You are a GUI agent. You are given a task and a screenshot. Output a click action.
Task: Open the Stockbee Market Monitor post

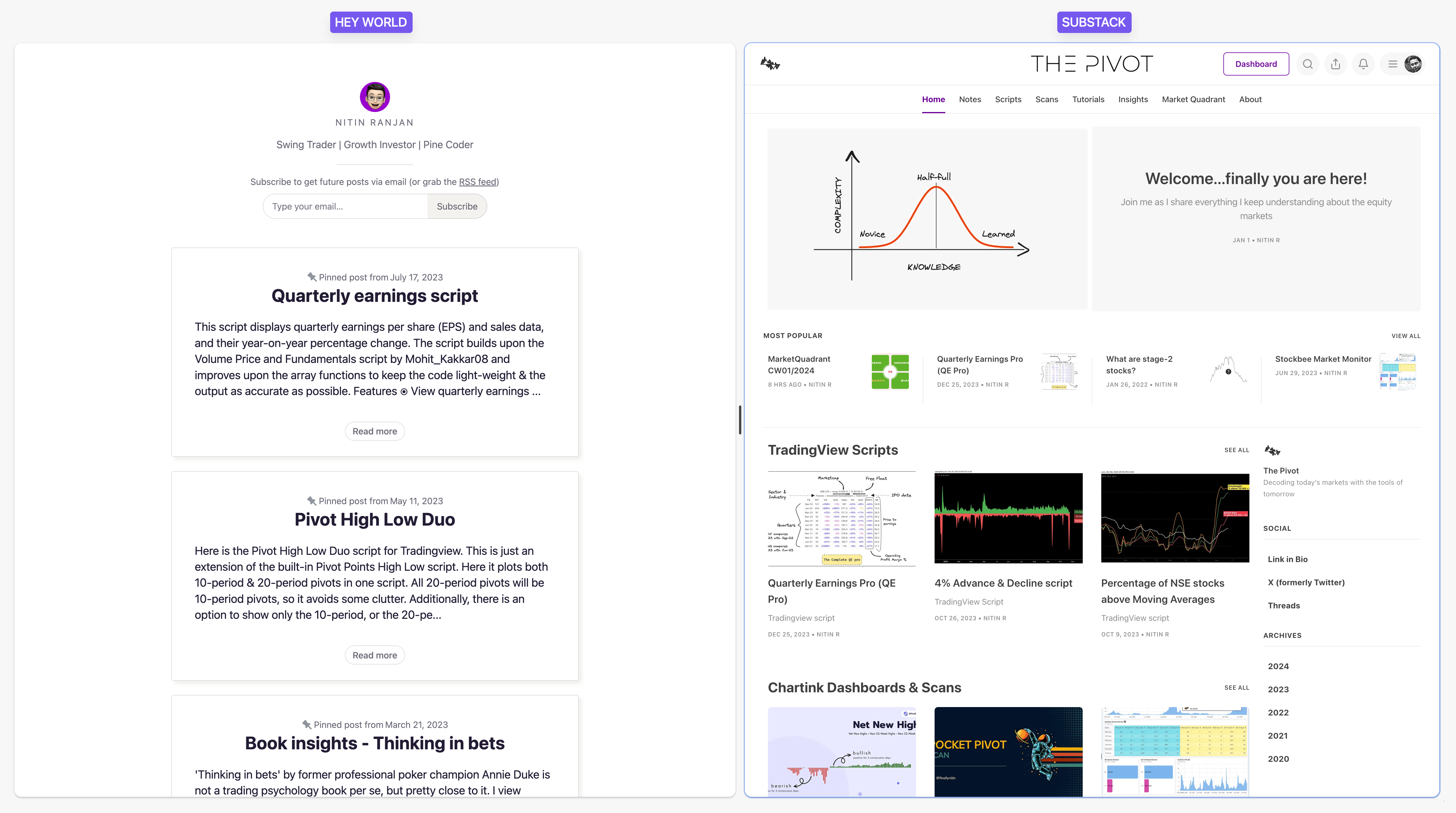pos(1323,359)
